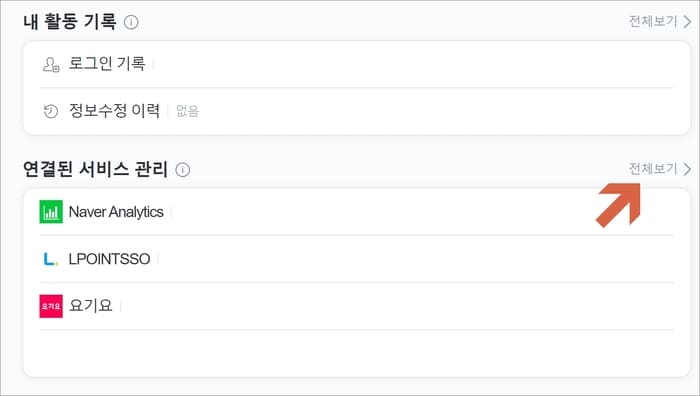Image resolution: width=700 pixels, height=396 pixels.
Task: Click the 연결된 서비스 관리 section heading
Action: pos(95,169)
